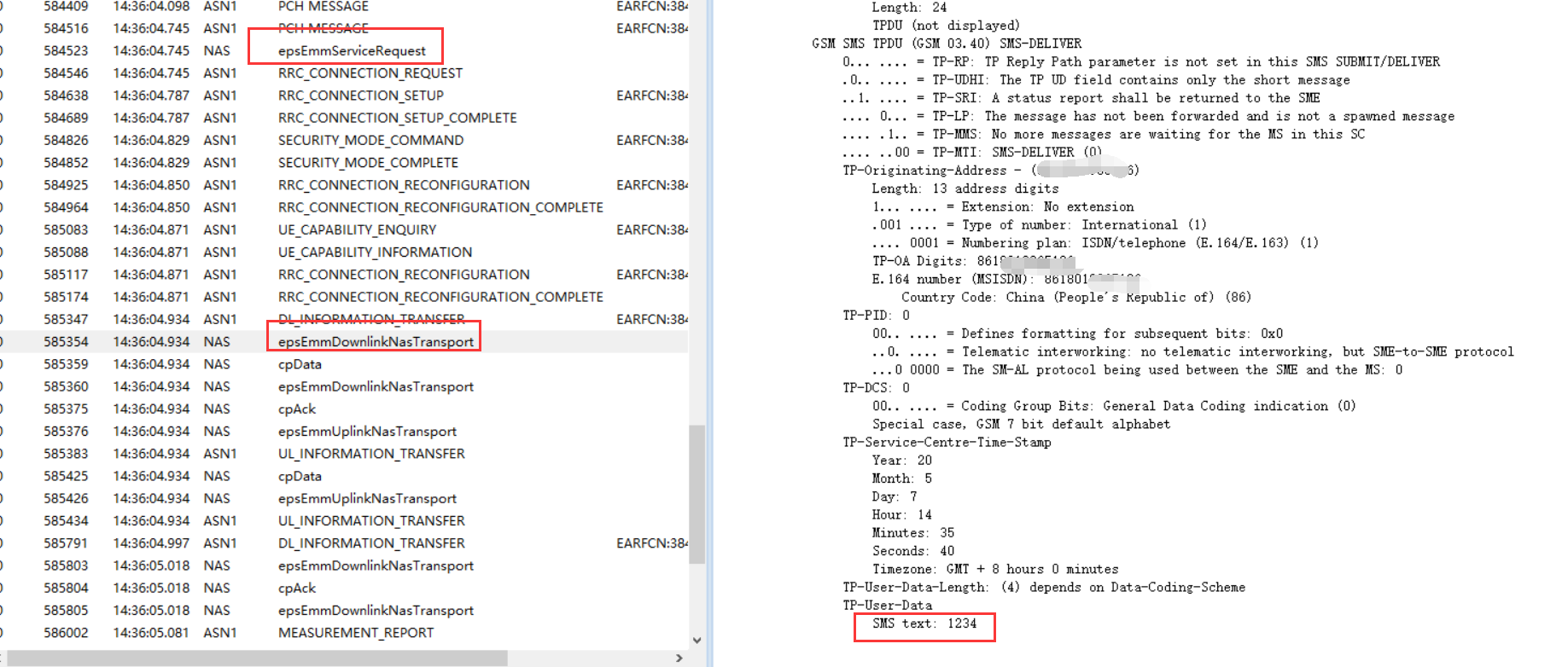This screenshot has width=1568, height=667.
Task: Click the Timezone GMT + 8 hours line
Action: pyautogui.click(x=995, y=569)
